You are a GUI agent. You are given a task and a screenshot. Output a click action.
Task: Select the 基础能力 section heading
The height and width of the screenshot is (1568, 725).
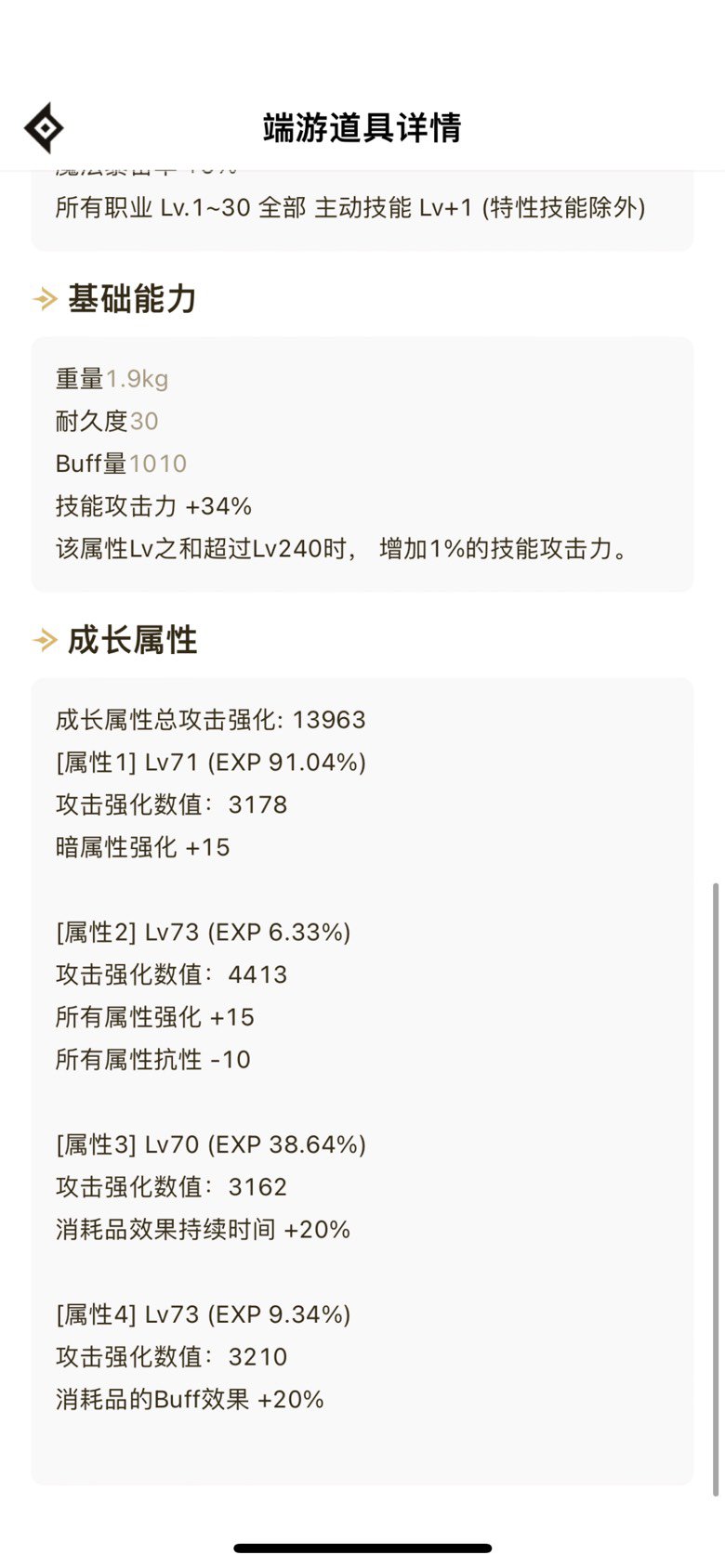coord(132,299)
